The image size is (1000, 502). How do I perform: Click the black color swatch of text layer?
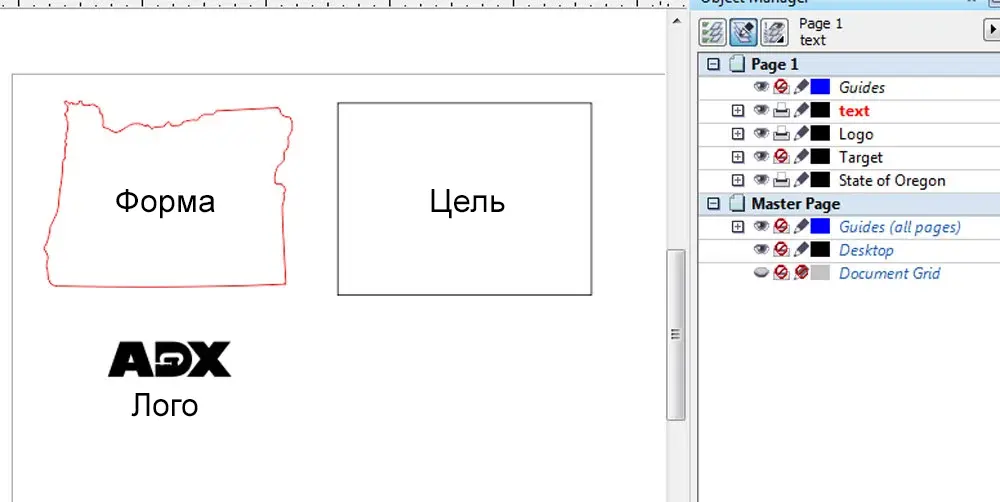[x=820, y=110]
